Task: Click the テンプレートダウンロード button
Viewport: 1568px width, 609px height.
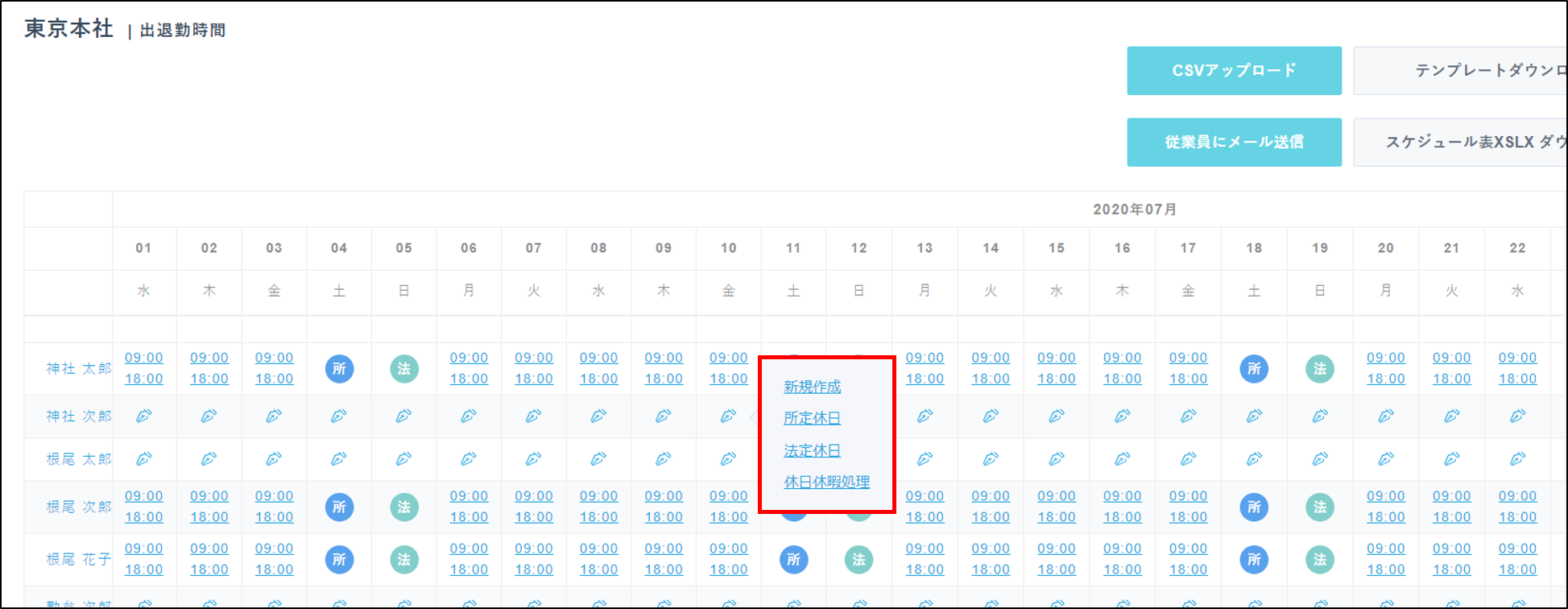Action: tap(1459, 71)
